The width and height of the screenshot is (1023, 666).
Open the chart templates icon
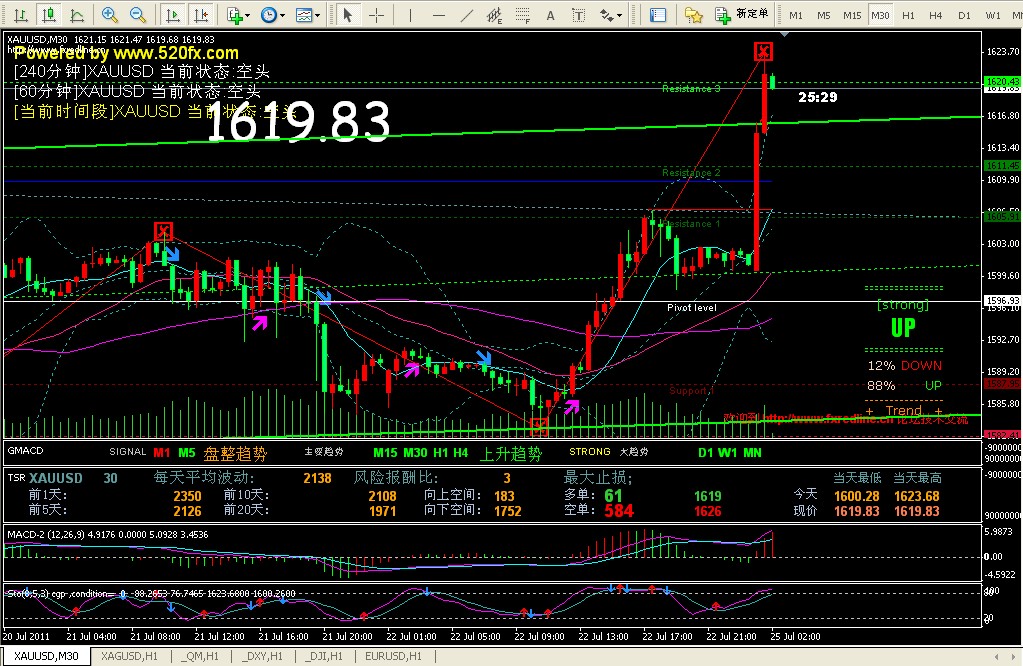pos(303,14)
